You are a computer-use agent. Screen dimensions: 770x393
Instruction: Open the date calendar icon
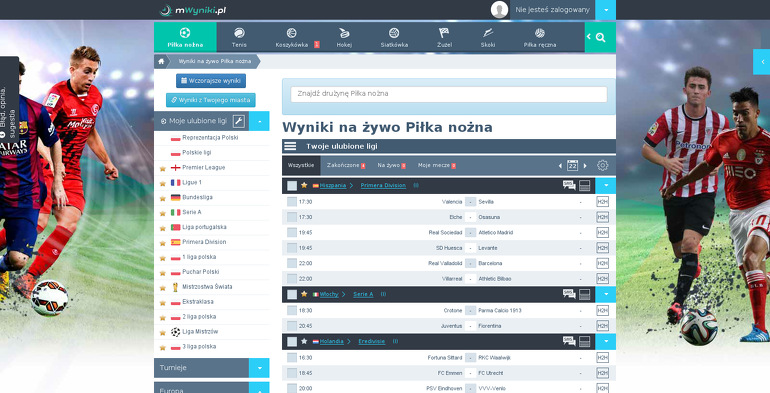click(x=572, y=166)
